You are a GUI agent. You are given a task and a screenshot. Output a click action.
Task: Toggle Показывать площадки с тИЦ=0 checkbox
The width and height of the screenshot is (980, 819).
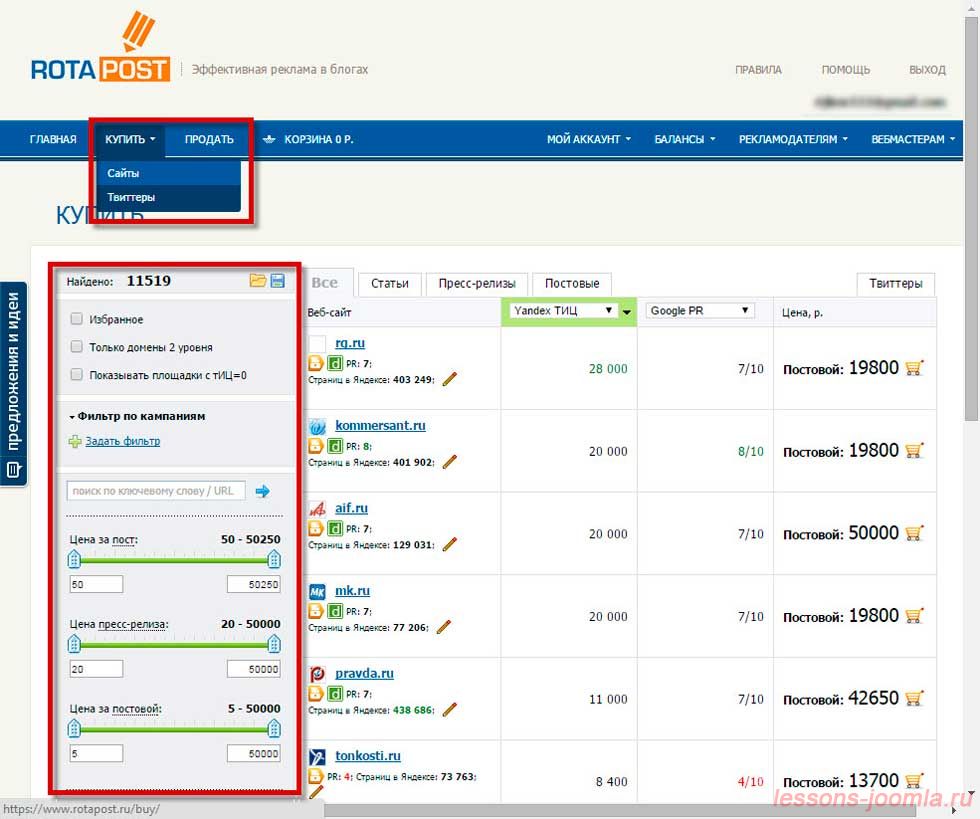click(76, 374)
